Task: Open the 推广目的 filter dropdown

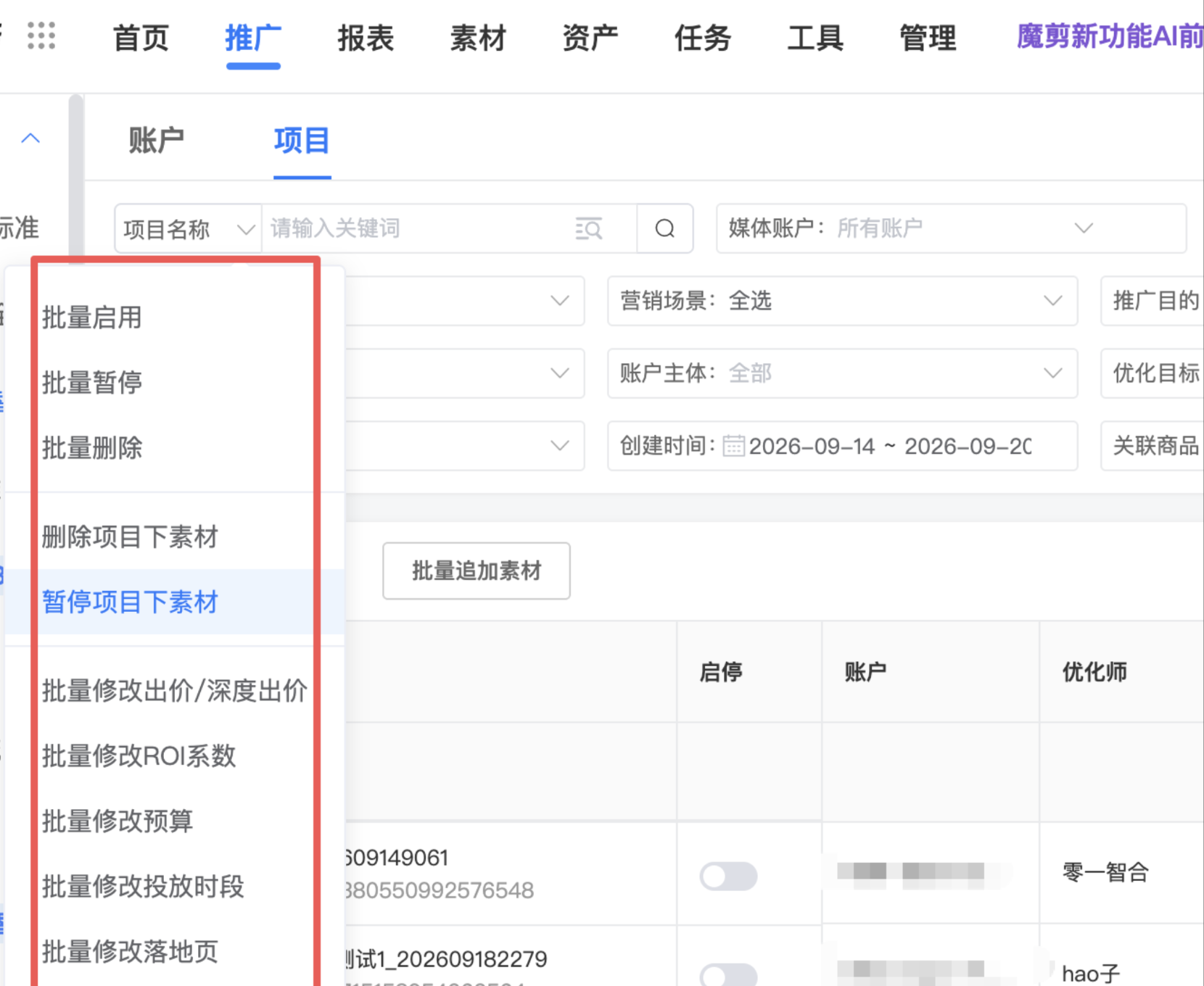Action: click(1153, 301)
